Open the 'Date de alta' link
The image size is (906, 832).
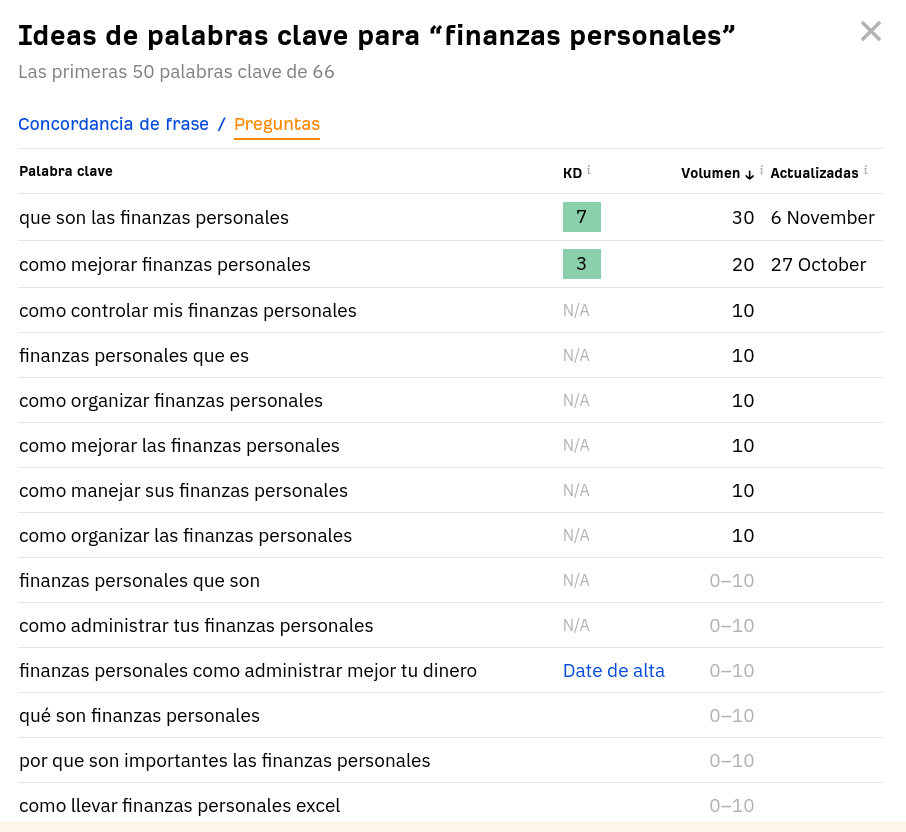pos(613,670)
